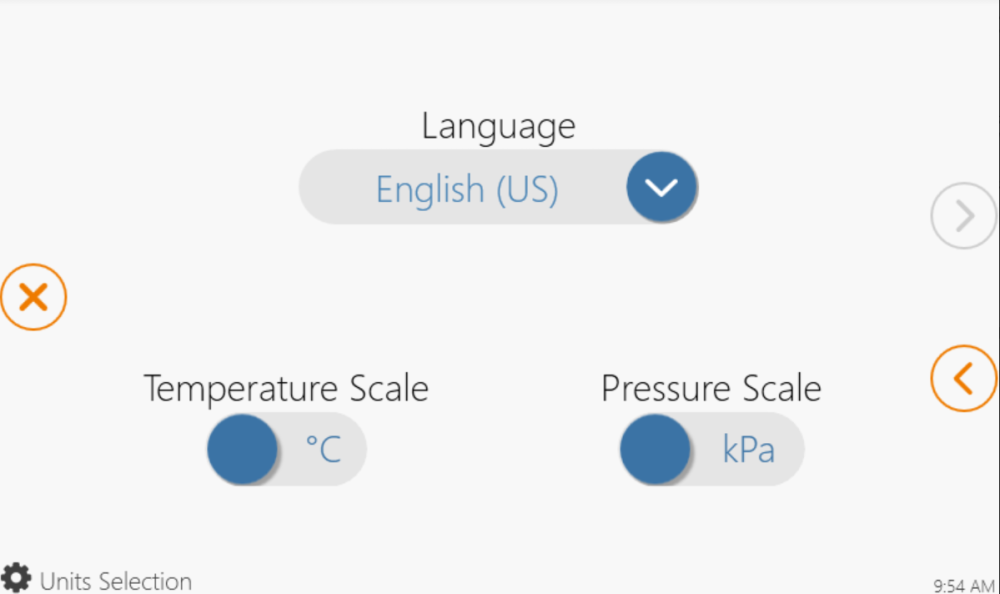This screenshot has height=594, width=1000.
Task: Tap the forward navigation circle icon
Action: (x=962, y=215)
